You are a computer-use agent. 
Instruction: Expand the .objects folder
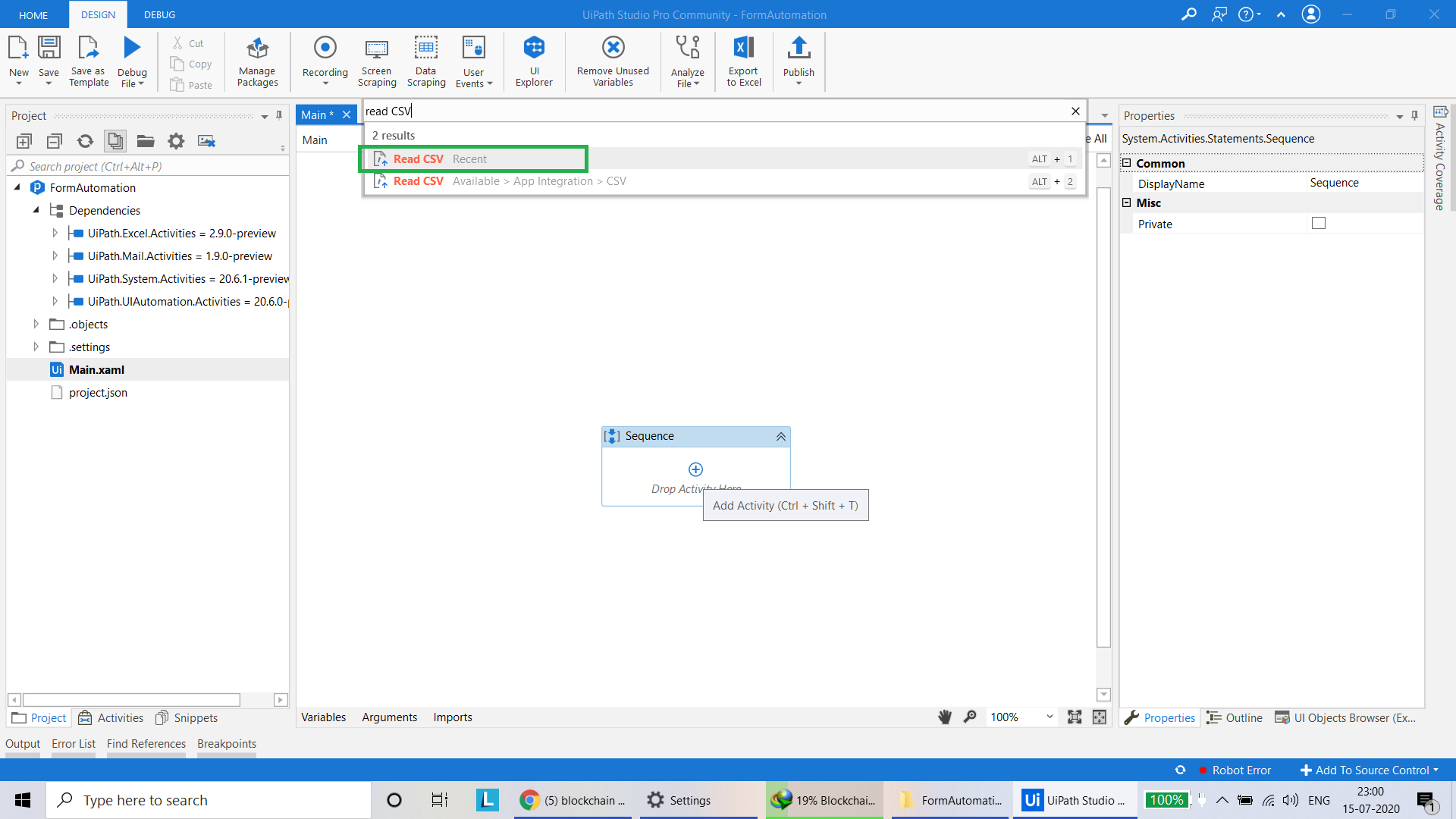pyautogui.click(x=36, y=324)
